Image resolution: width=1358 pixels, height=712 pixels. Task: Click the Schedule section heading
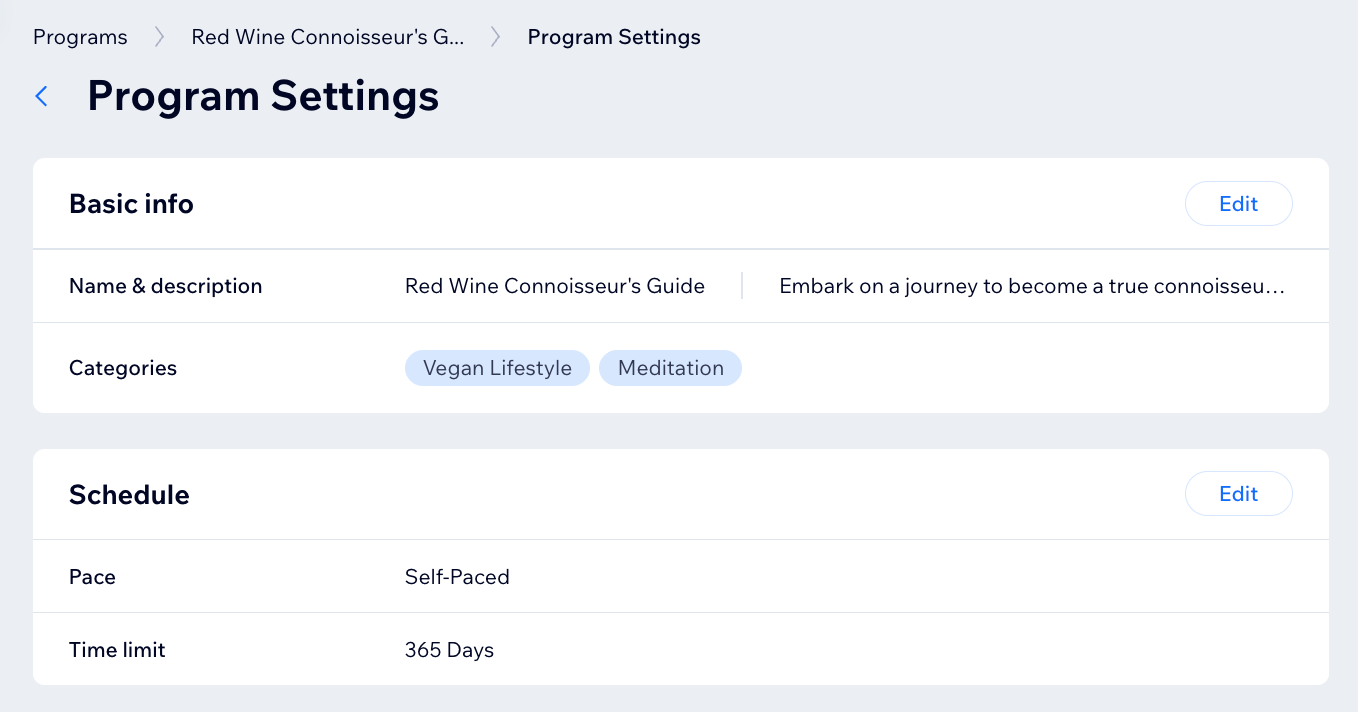[129, 495]
